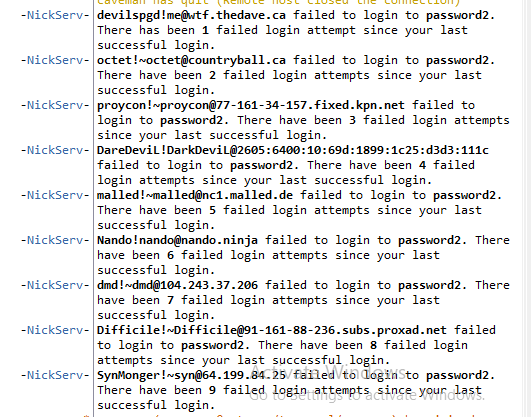Click the vertical scrollbar track of chat log

[526, 208]
